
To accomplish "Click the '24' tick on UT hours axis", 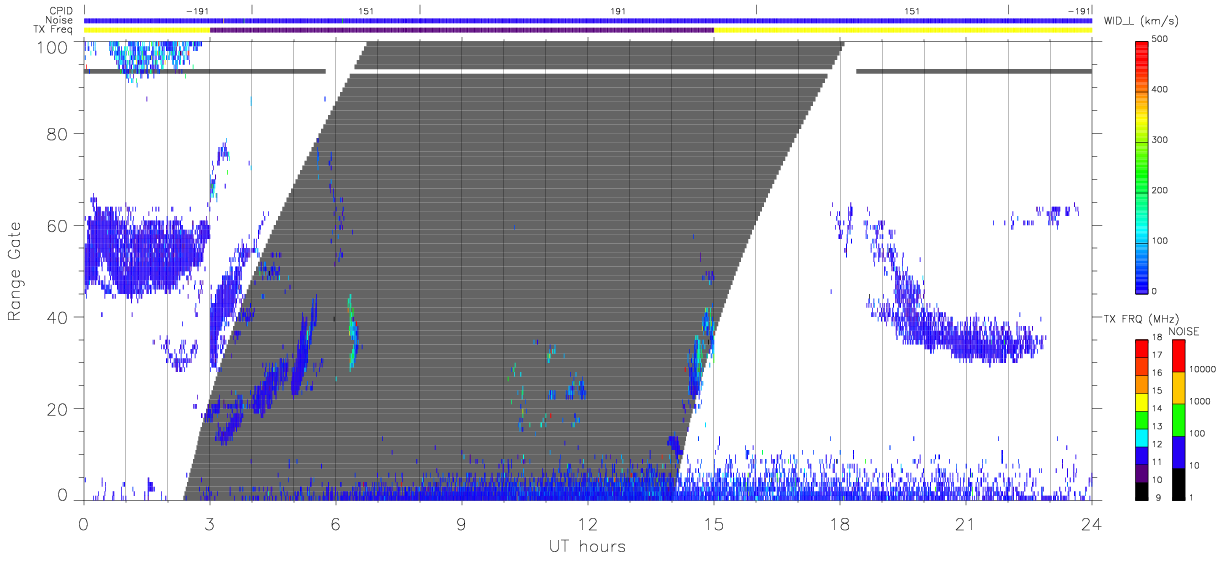I will coord(1092,522).
